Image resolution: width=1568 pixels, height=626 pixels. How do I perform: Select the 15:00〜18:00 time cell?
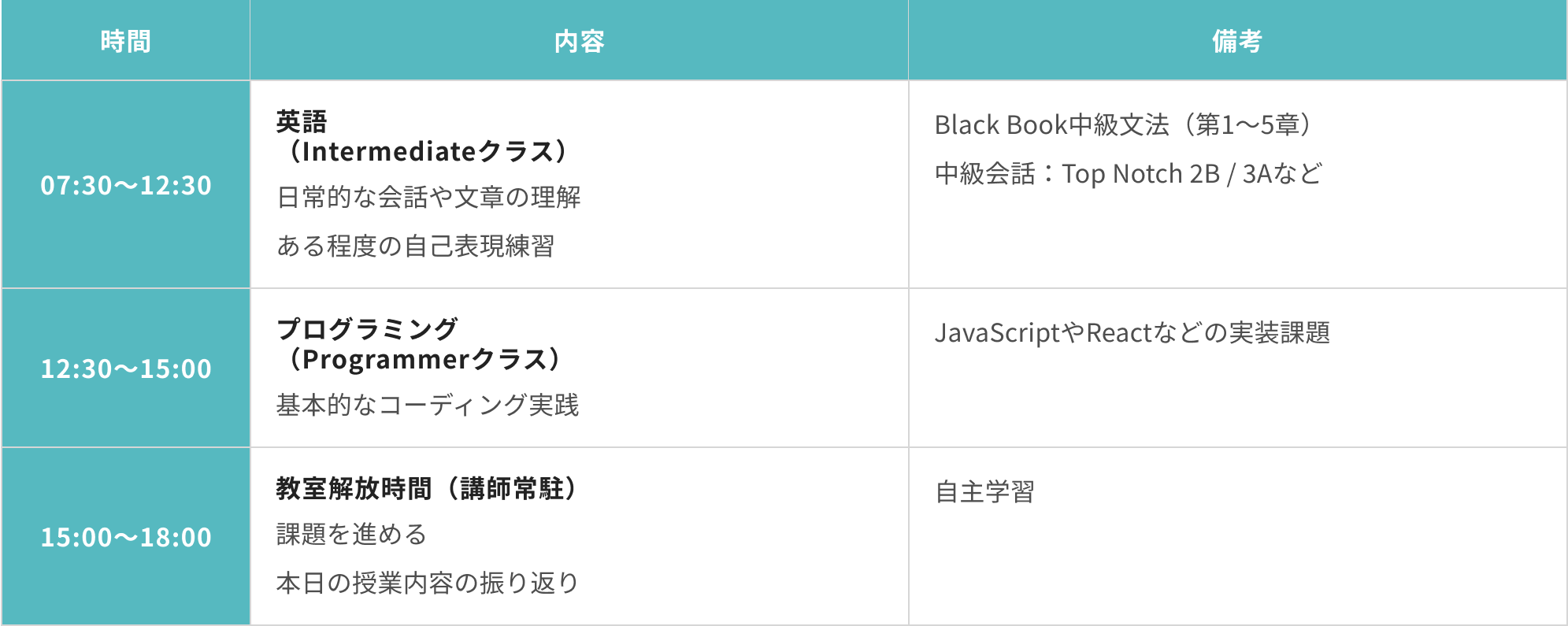125,537
